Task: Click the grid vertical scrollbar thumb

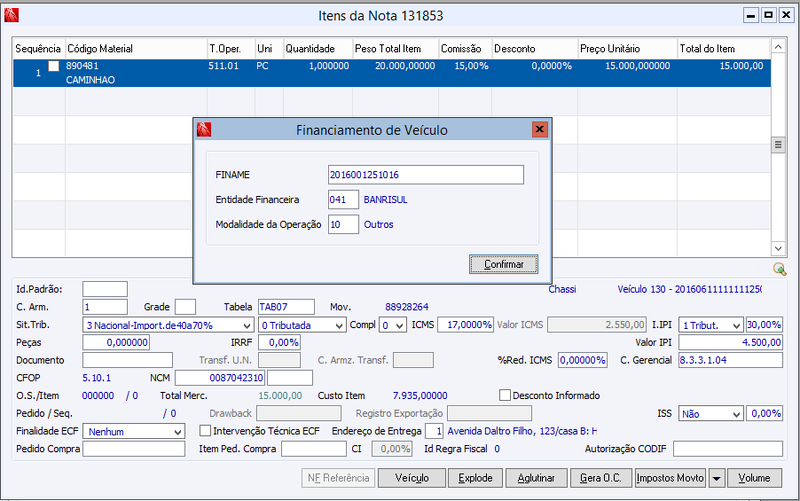Action: pos(778,145)
